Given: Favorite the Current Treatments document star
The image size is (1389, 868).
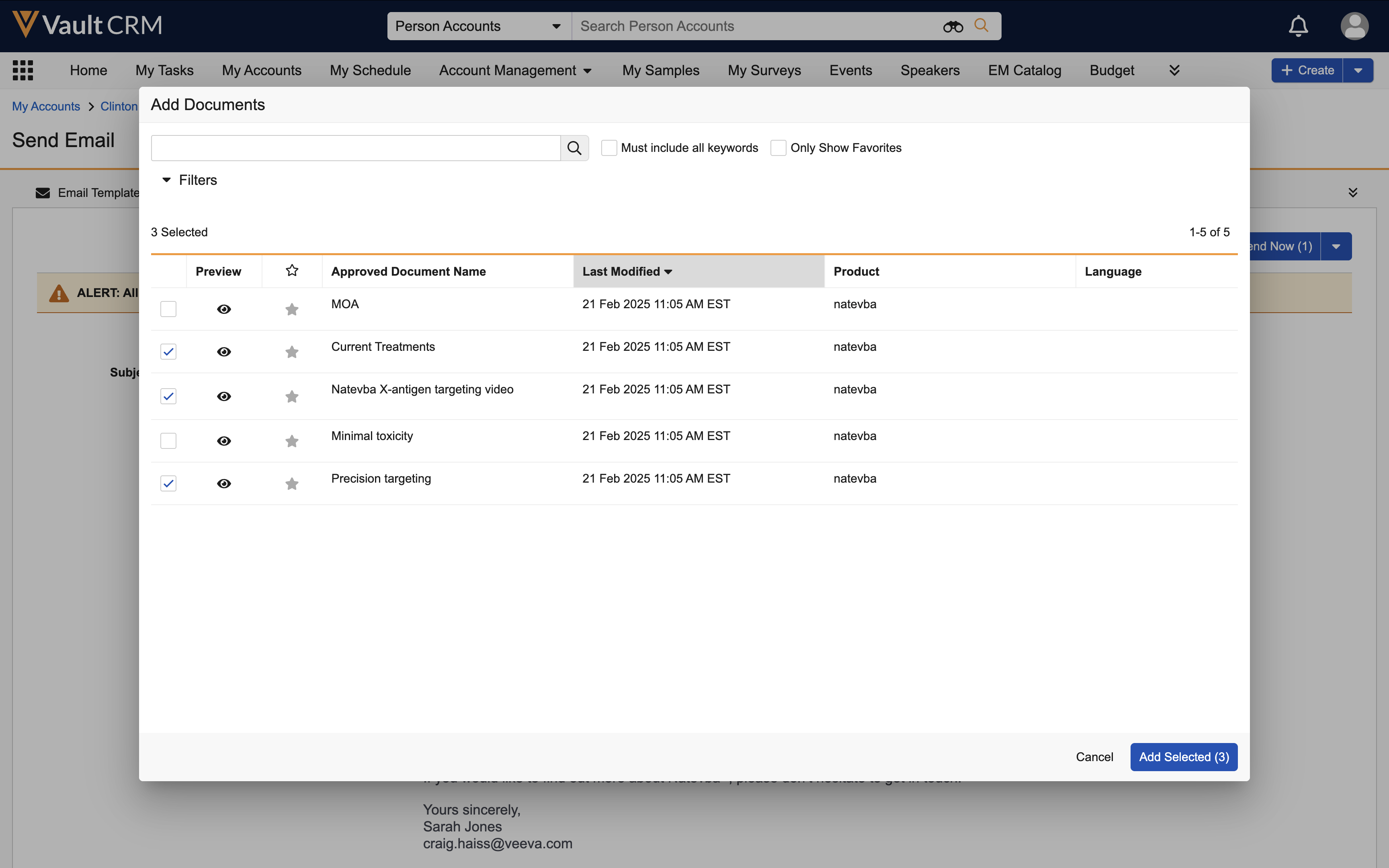Looking at the screenshot, I should 291,352.
